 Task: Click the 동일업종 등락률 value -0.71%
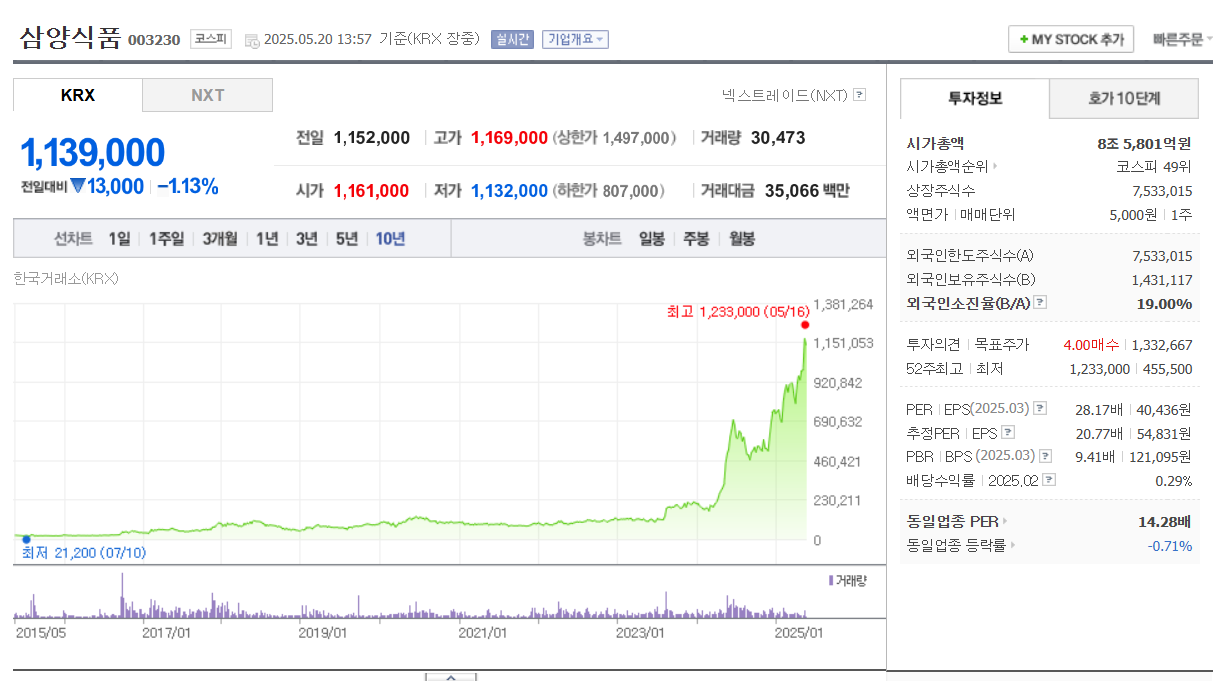1170,546
